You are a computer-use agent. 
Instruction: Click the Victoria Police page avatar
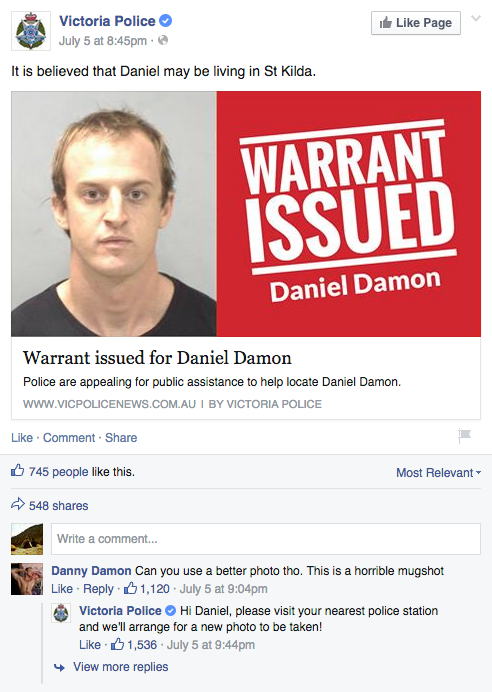pyautogui.click(x=31, y=31)
